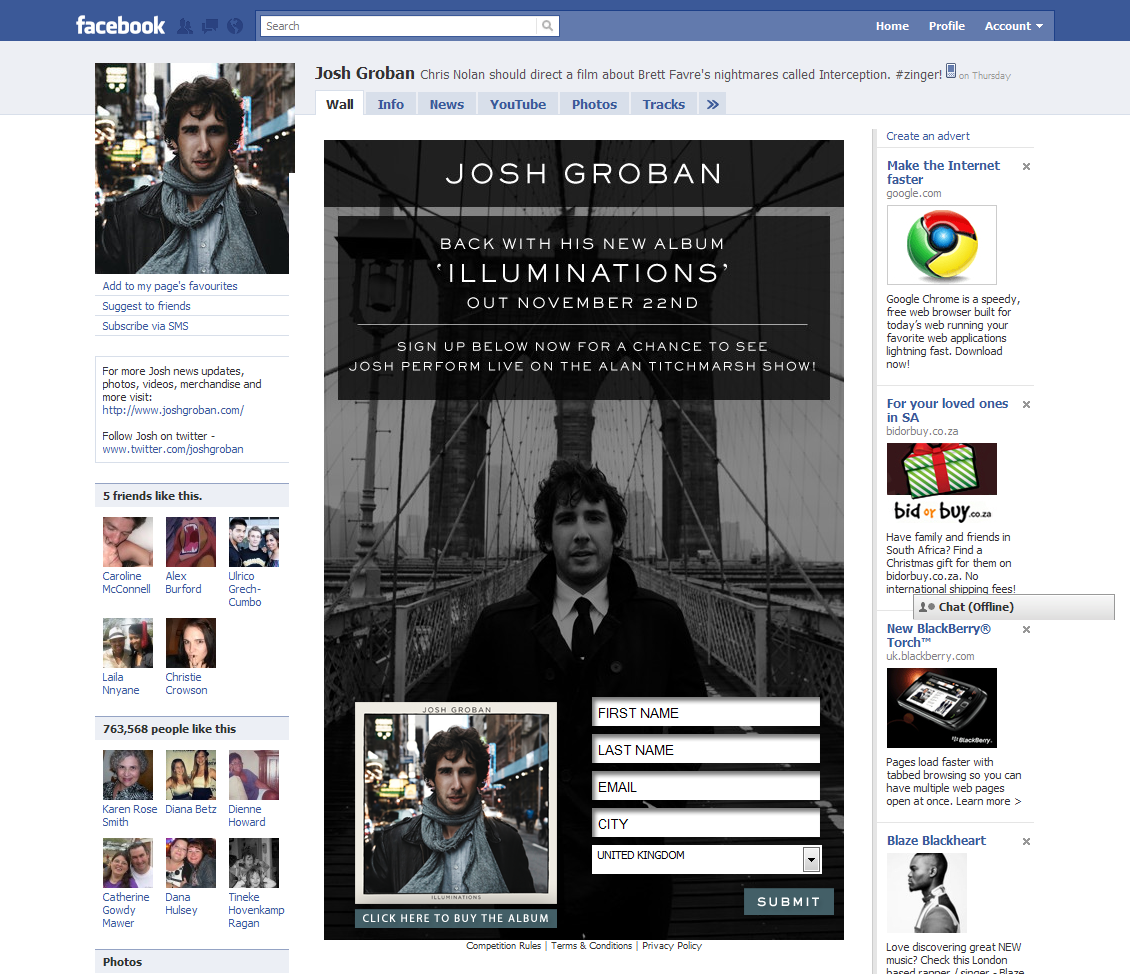Viewport: 1130px width, 974px height.
Task: Click Josh Groban's main profile photo
Action: click(192, 168)
